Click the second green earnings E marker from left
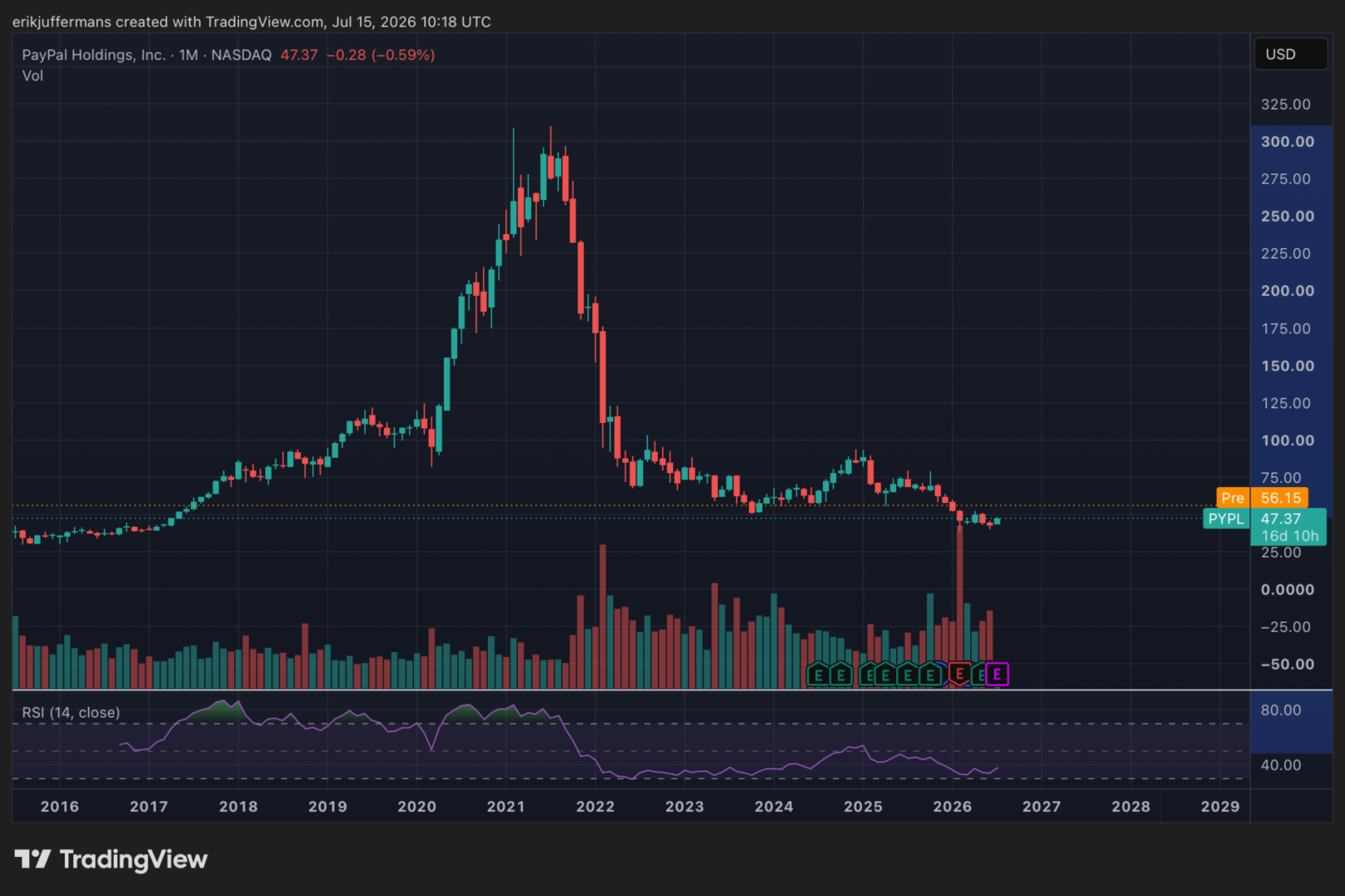Screen dimensions: 1345x896 coord(841,674)
